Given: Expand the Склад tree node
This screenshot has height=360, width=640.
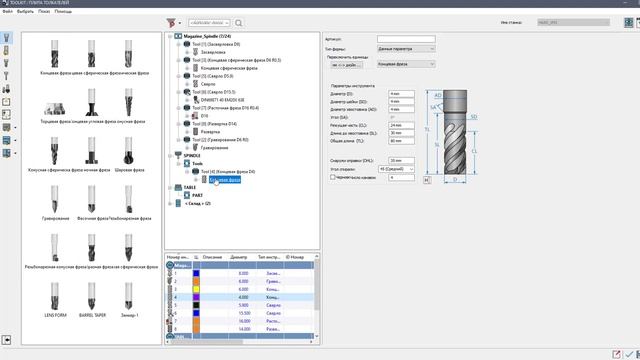Looking at the screenshot, I should pyautogui.click(x=170, y=203).
